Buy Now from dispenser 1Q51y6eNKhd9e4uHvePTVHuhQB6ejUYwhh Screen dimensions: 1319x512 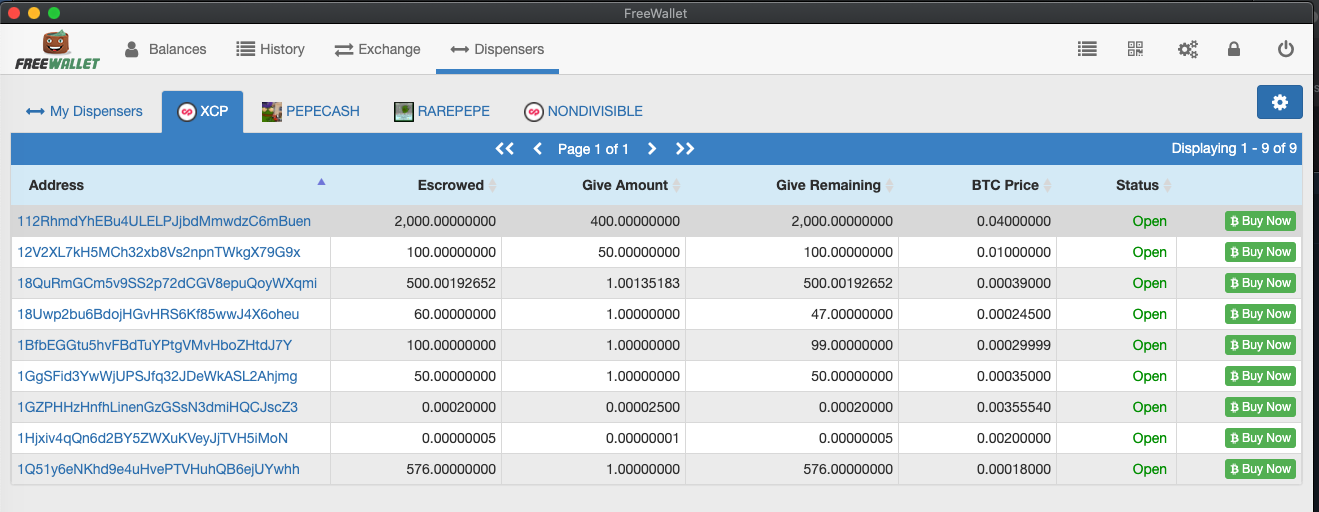(x=1260, y=469)
